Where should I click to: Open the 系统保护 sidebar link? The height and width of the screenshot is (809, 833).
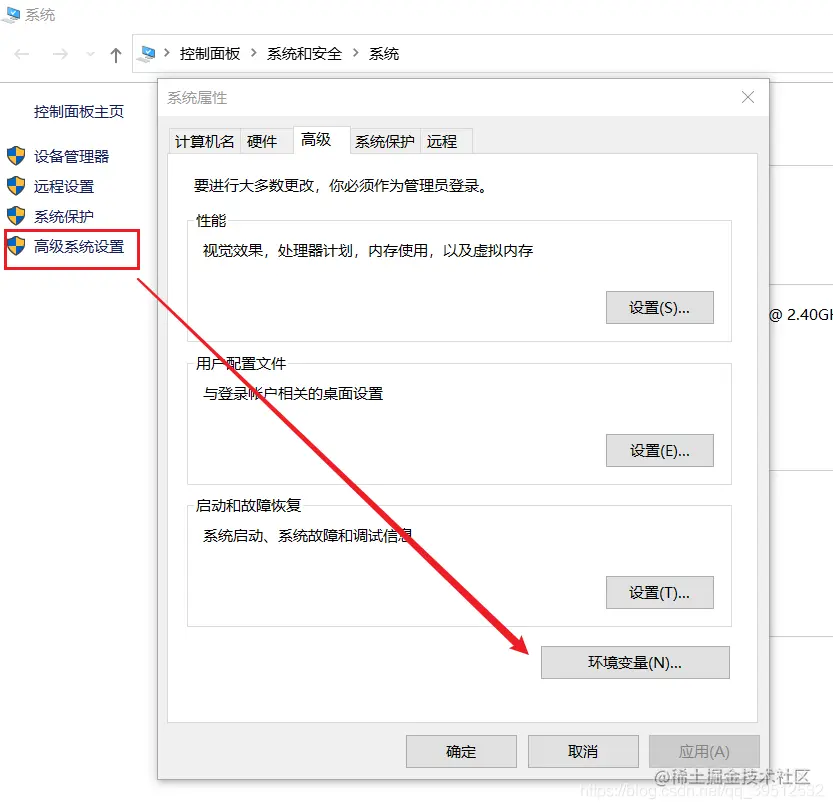(64, 216)
